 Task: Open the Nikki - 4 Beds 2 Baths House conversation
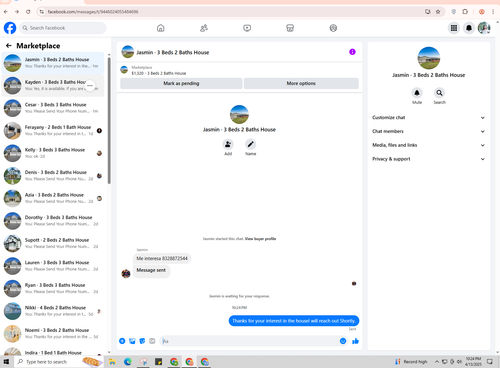click(53, 311)
